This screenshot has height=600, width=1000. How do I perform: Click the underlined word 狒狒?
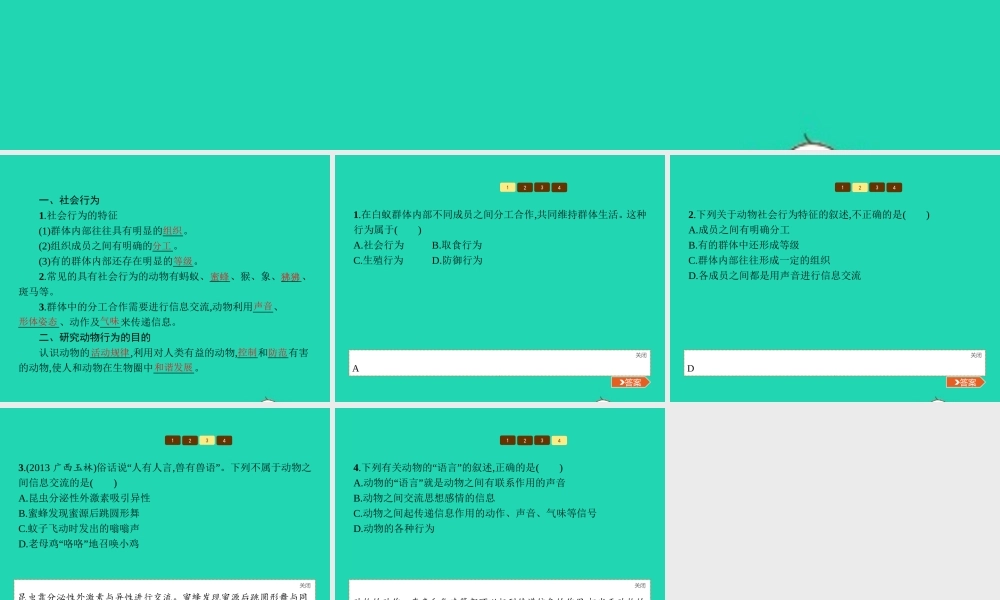(x=290, y=277)
